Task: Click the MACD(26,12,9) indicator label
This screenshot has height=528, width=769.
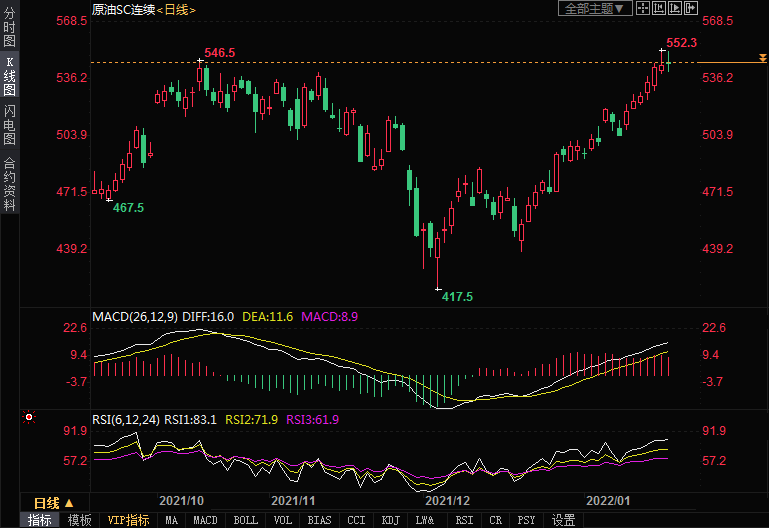Action: (x=134, y=316)
